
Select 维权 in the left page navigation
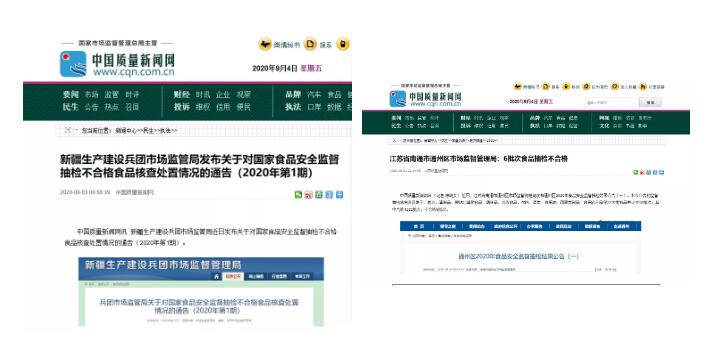pyautogui.click(x=203, y=107)
